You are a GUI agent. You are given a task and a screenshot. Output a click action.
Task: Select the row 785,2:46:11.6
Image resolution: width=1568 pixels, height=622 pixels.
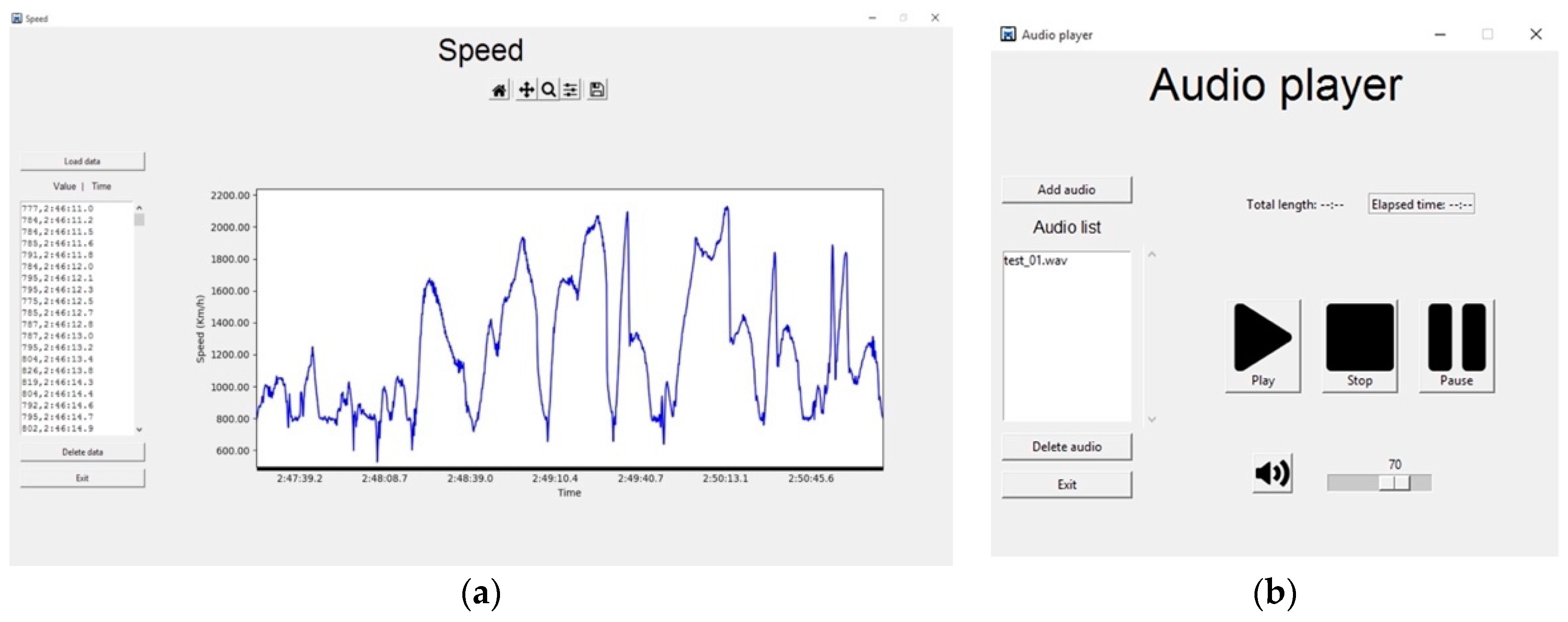click(x=58, y=243)
